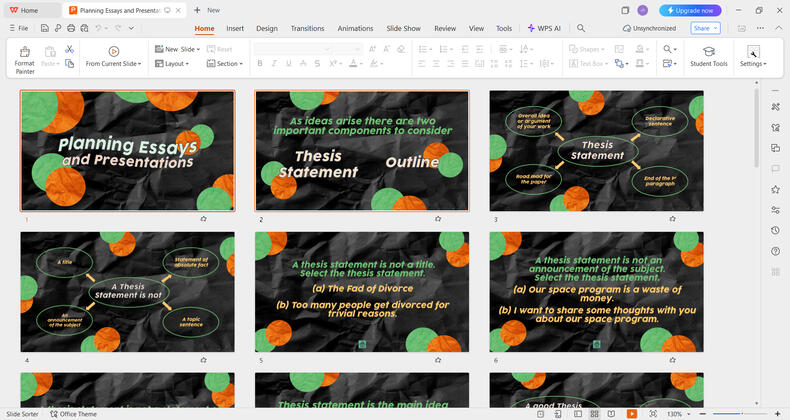
Task: Click the history clock icon in right sidebar
Action: click(775, 230)
